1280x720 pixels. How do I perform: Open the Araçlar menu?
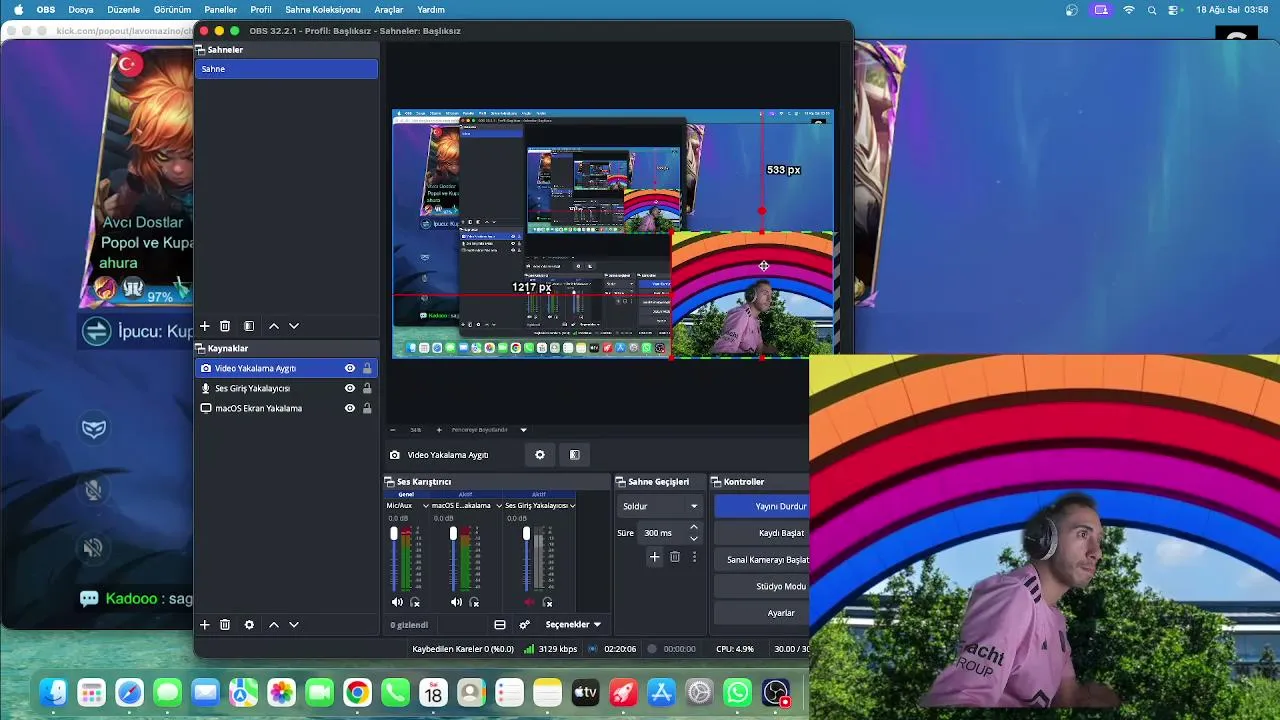click(388, 10)
